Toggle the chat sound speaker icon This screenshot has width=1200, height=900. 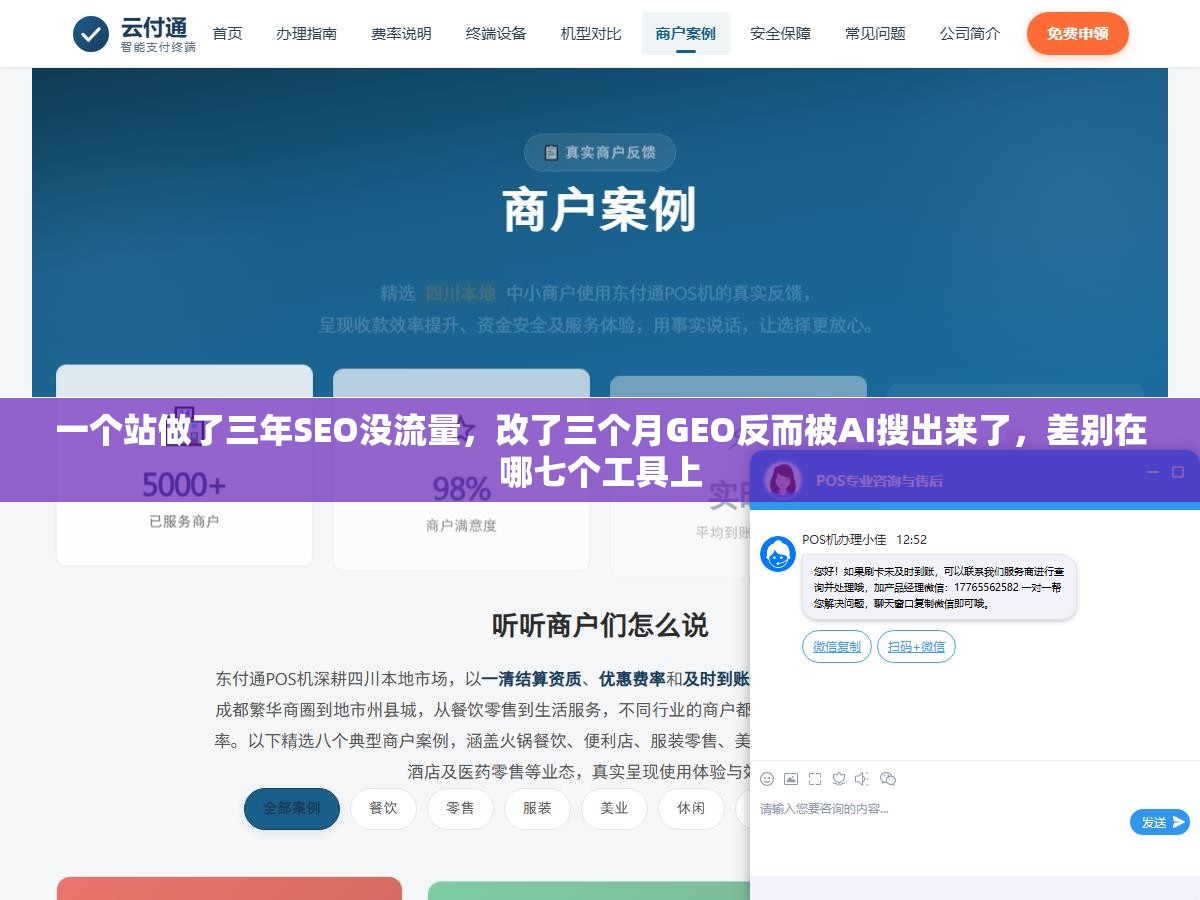tap(862, 779)
